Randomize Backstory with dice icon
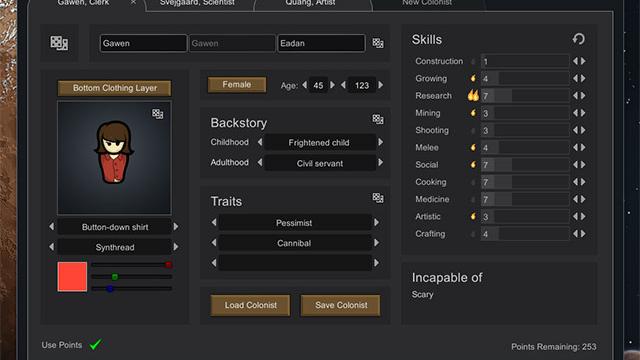 coord(378,119)
